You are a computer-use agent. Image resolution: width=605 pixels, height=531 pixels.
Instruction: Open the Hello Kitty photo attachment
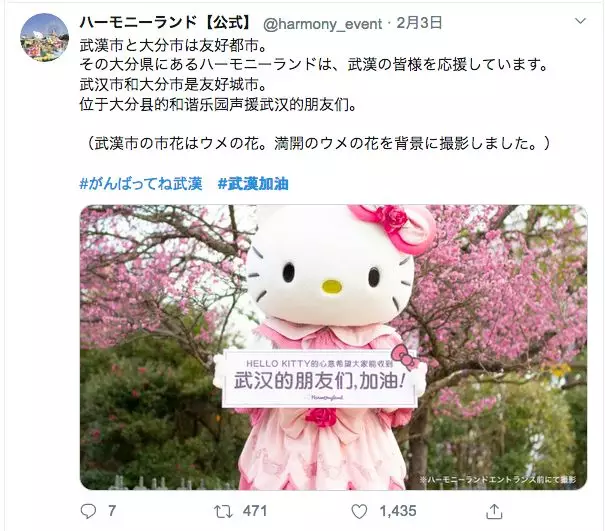[334, 347]
